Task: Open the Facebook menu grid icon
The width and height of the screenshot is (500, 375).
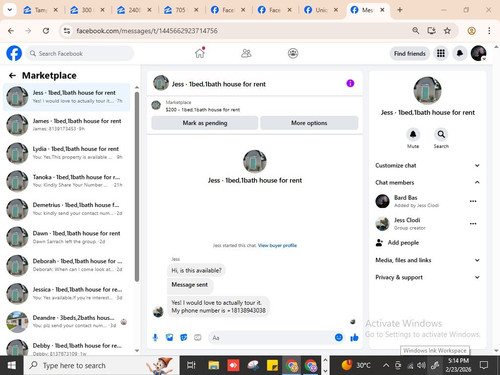Action: pos(441,53)
